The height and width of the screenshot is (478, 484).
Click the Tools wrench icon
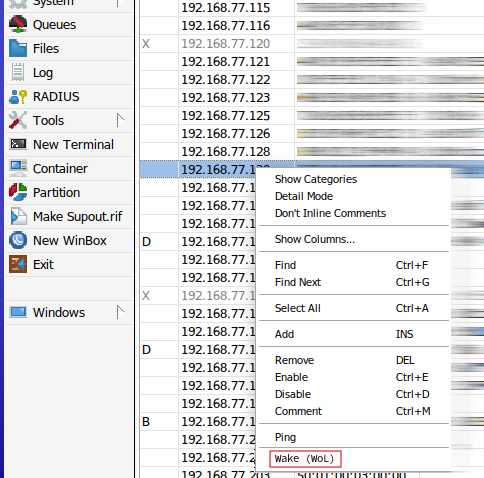[x=18, y=120]
